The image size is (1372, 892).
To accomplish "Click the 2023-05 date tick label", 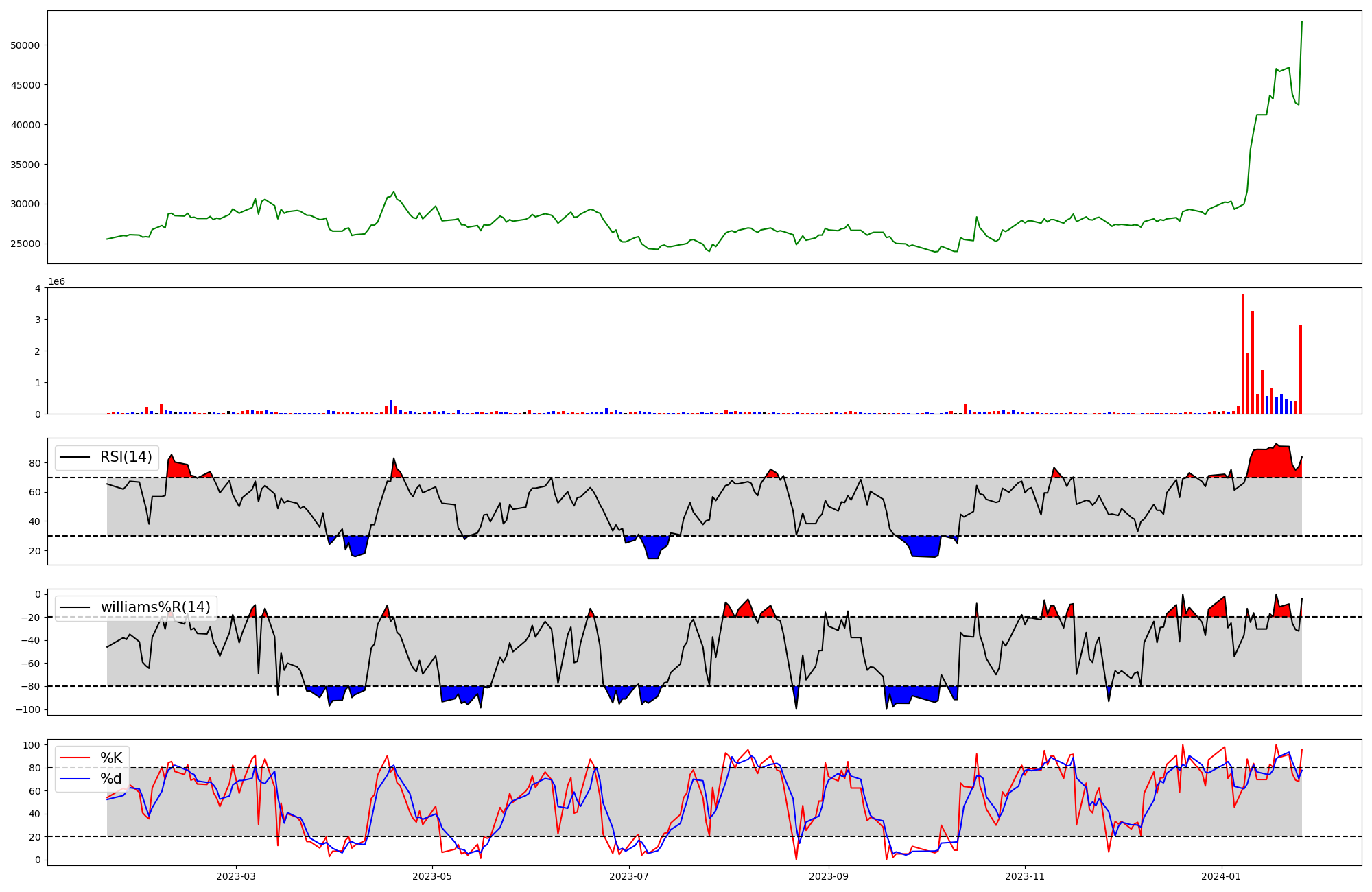I will (432, 876).
